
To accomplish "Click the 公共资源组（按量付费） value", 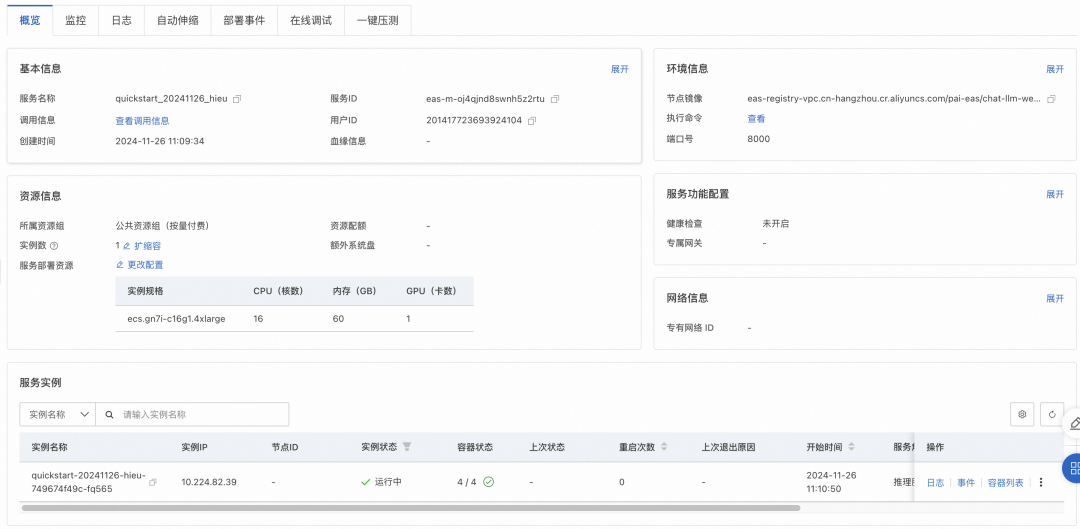I will (163, 226).
